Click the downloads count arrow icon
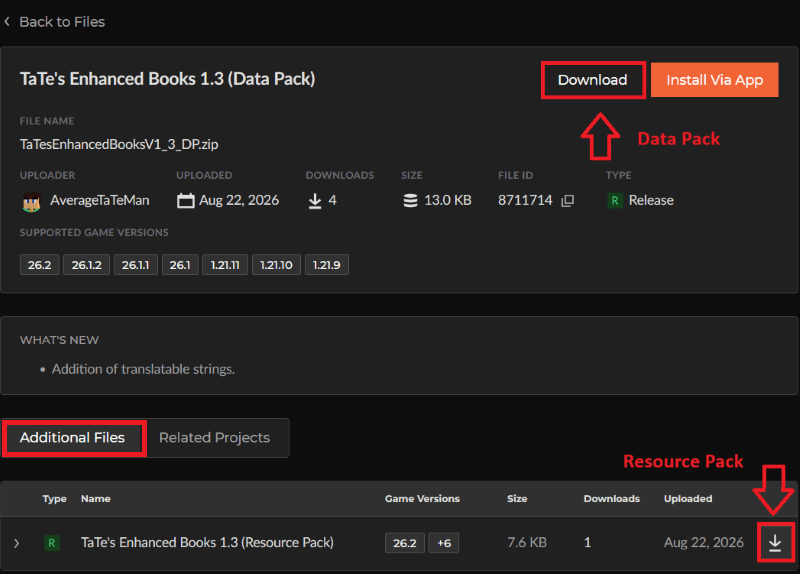Screen dimensions: 800x574 click(x=315, y=201)
